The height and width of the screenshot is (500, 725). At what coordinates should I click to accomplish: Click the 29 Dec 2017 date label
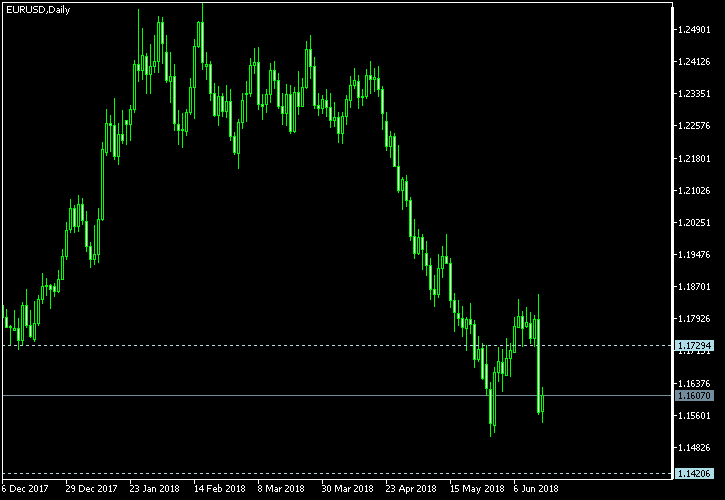click(x=92, y=489)
